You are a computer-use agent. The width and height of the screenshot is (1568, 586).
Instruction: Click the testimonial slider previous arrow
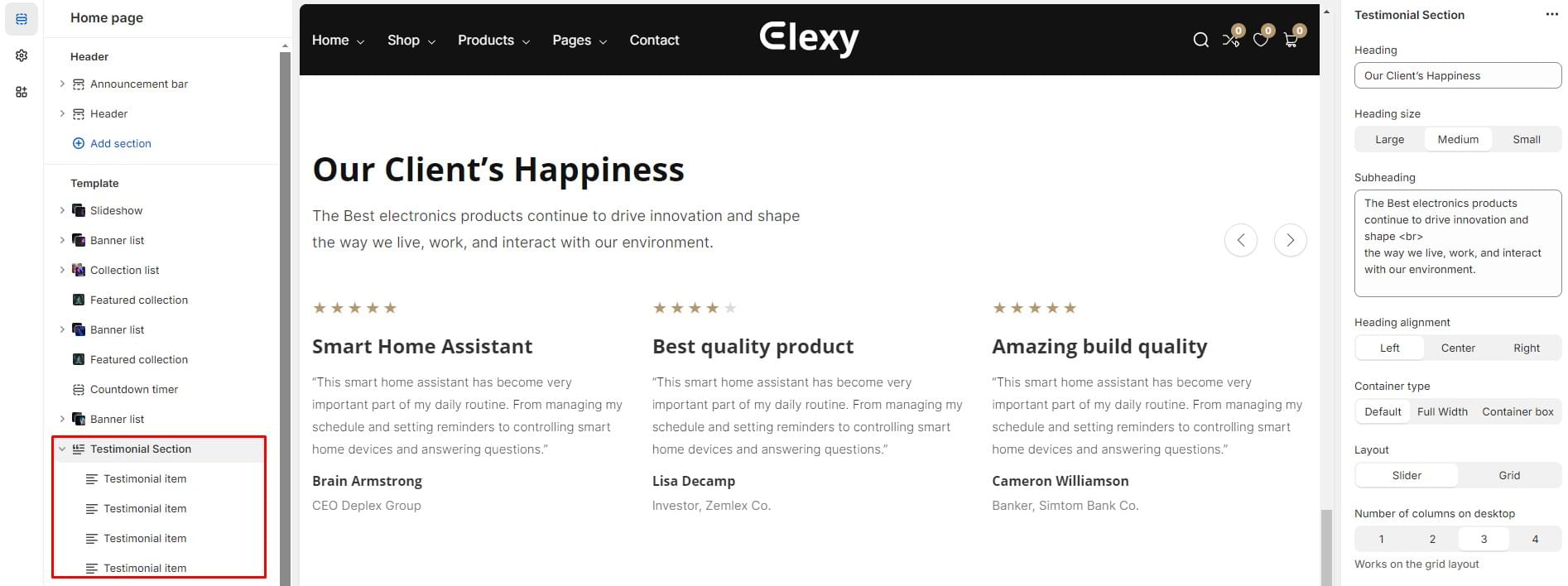tap(1240, 240)
